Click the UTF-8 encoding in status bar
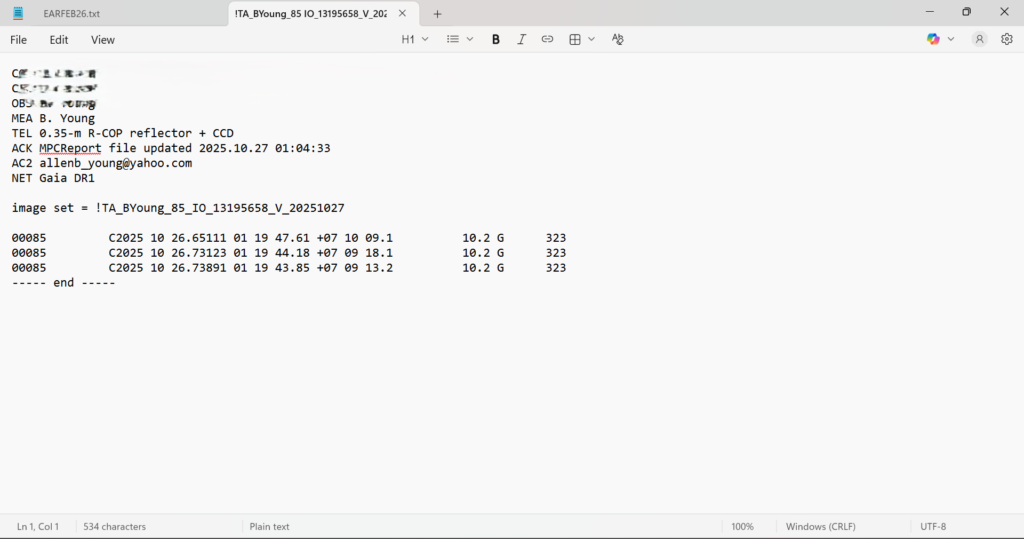Image resolution: width=1024 pixels, height=539 pixels. (x=933, y=526)
